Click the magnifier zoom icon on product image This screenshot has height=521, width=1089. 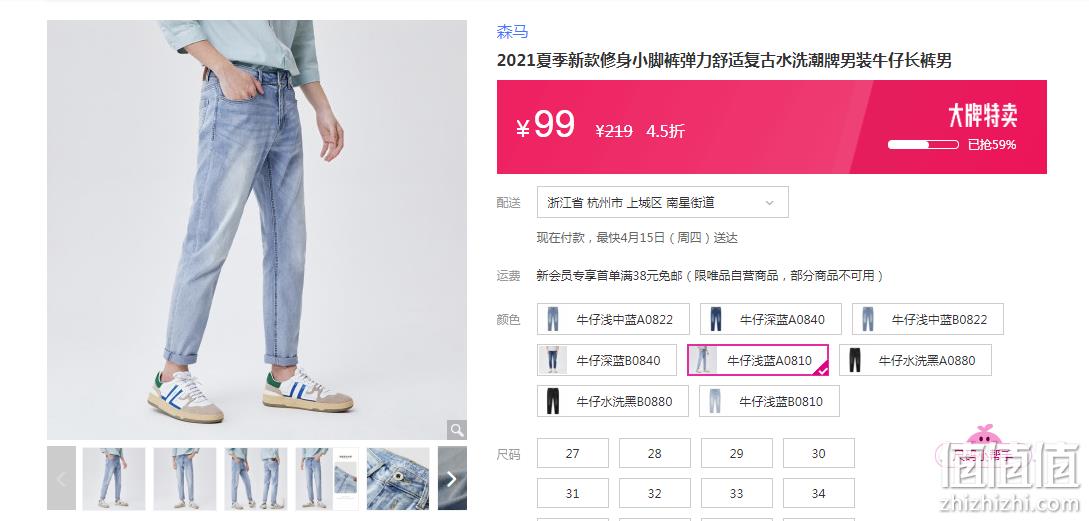click(456, 429)
